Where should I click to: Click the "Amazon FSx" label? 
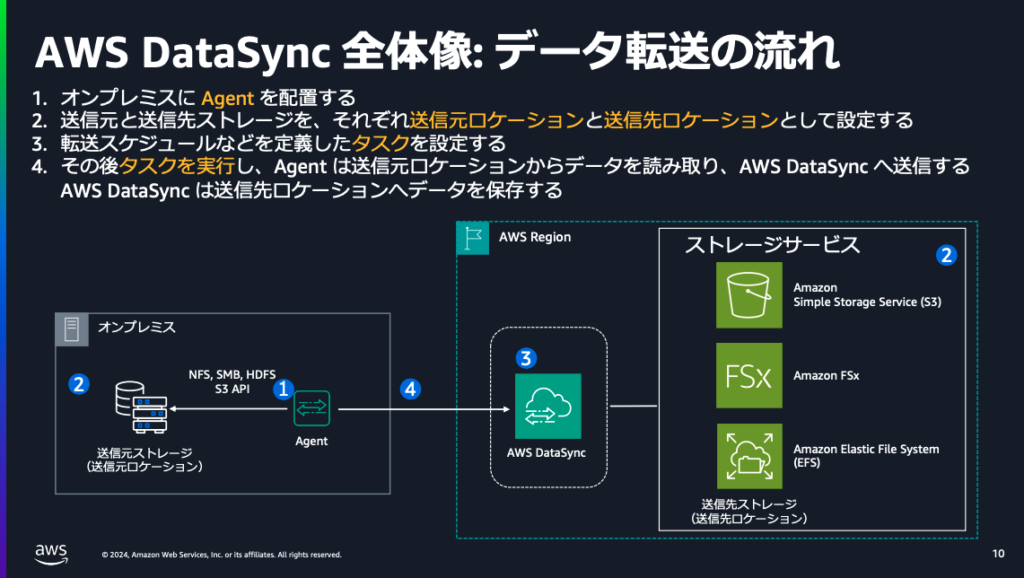point(826,376)
